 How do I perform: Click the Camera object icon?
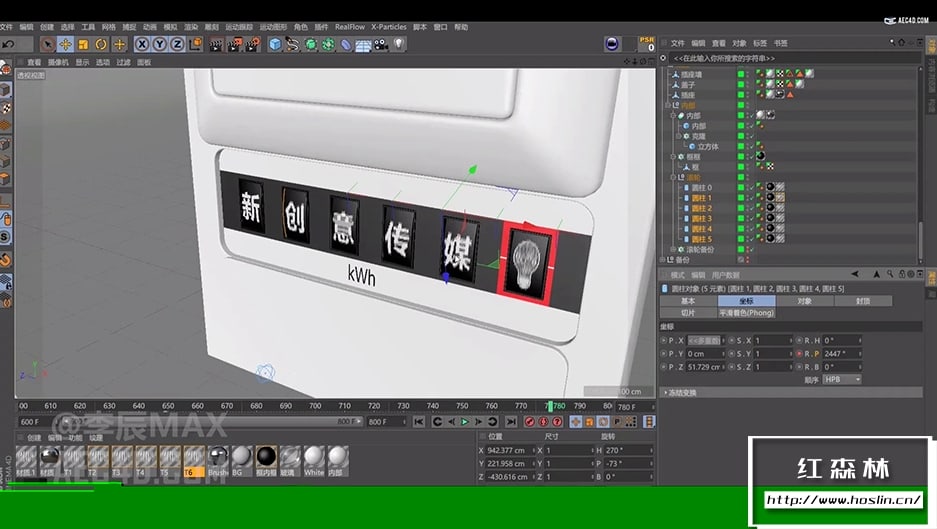point(381,44)
